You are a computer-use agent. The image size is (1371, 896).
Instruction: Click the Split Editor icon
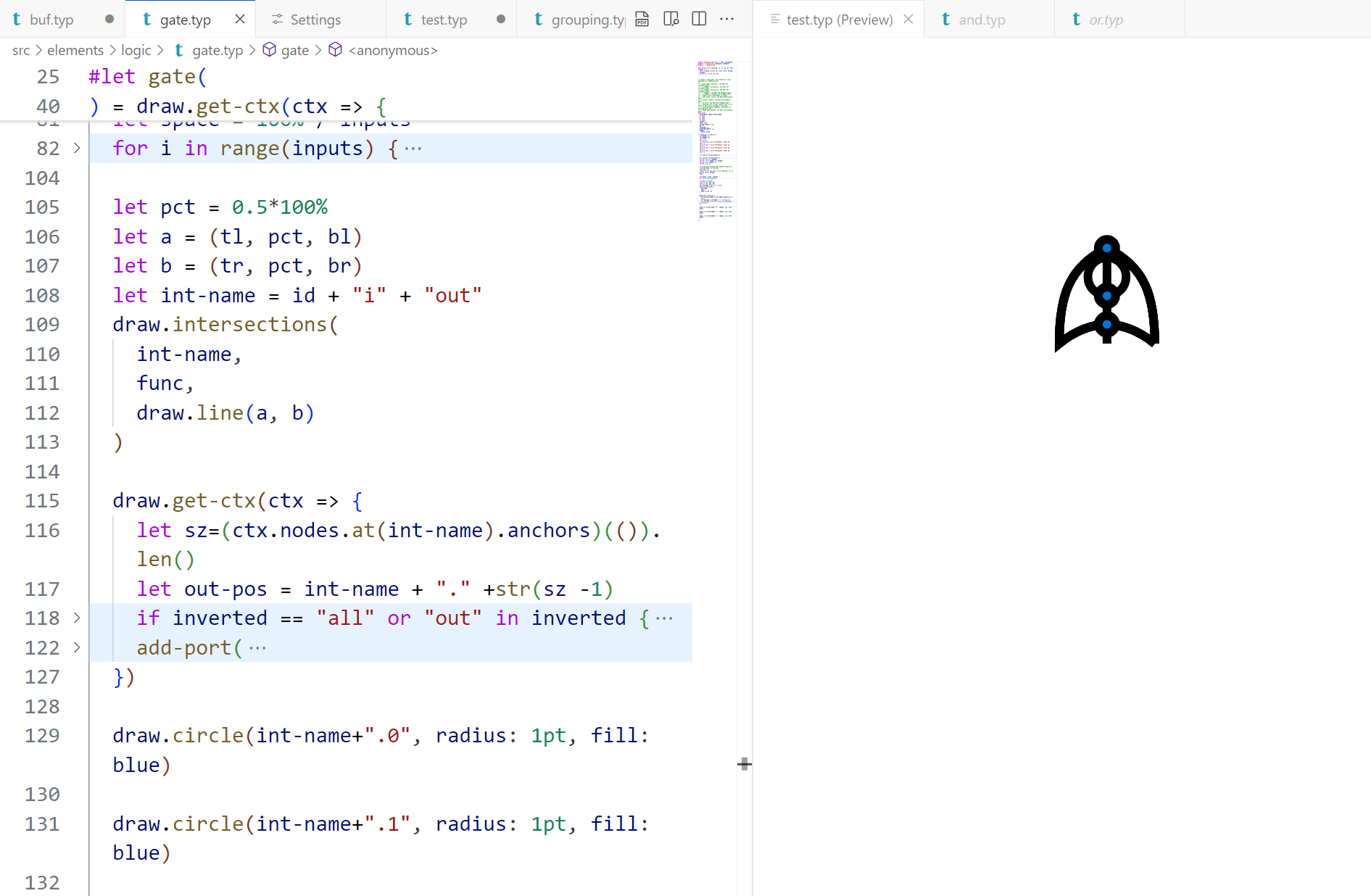[699, 20]
